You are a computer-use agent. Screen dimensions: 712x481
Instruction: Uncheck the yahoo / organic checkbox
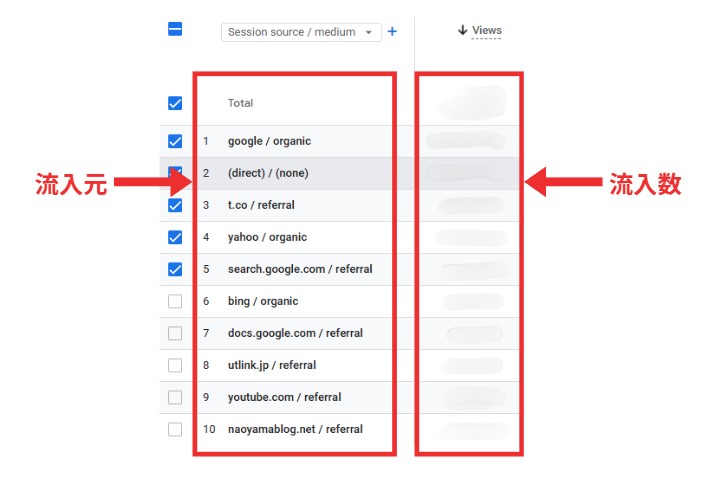pyautogui.click(x=175, y=237)
